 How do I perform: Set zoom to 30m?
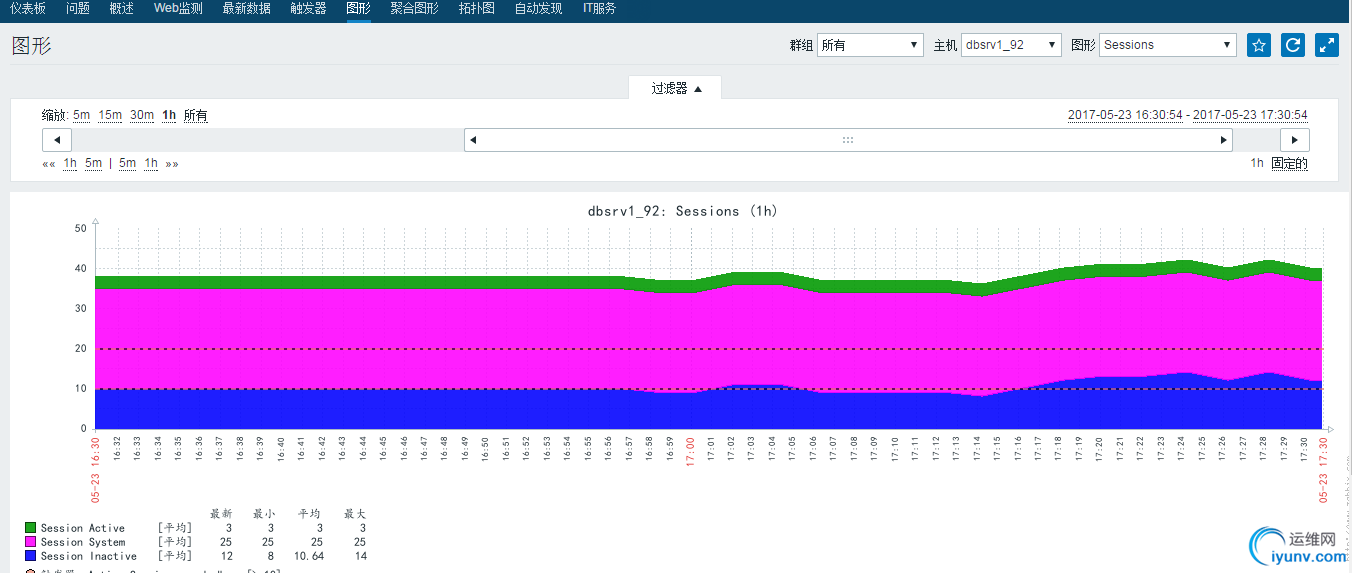point(142,116)
